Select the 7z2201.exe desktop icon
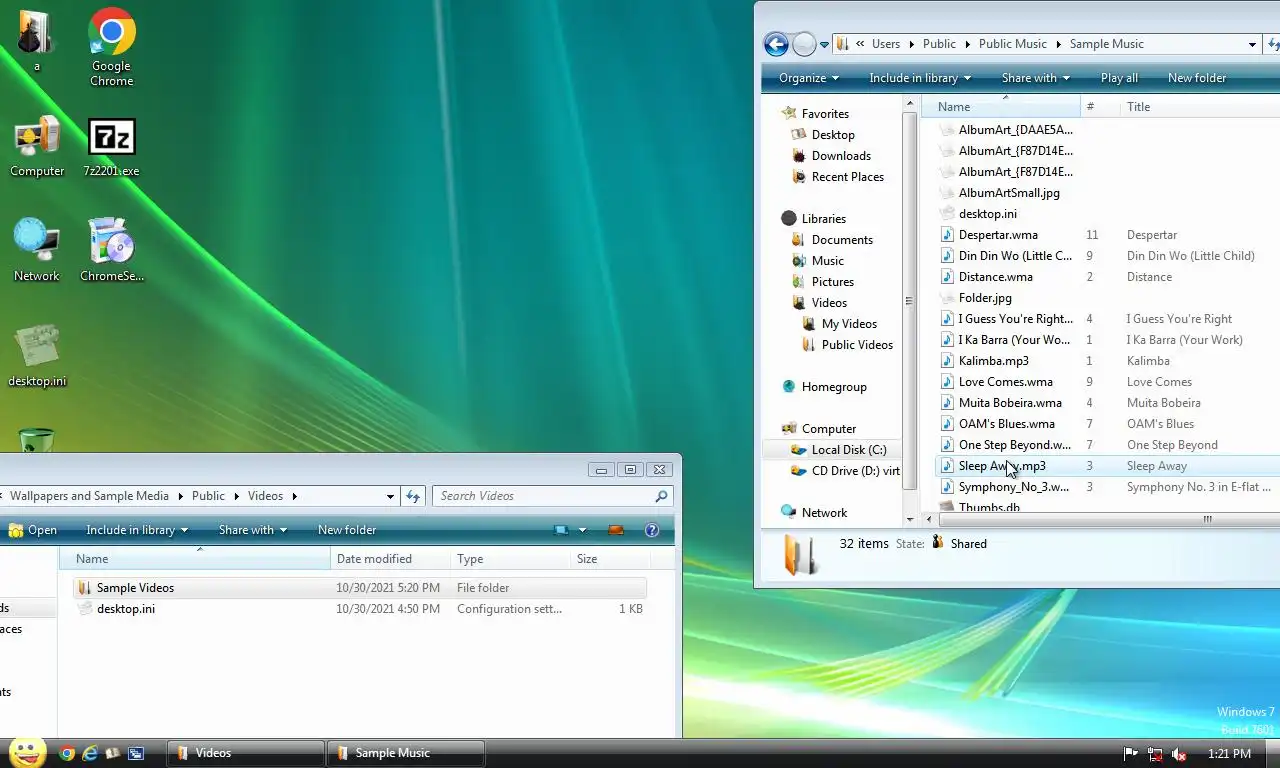The height and width of the screenshot is (768, 1280). (x=111, y=147)
